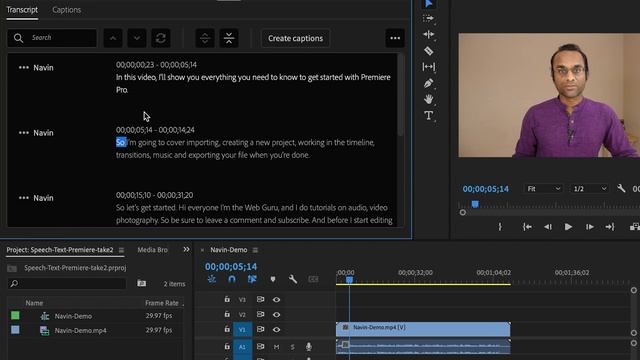Click the Project panel search field
Image resolution: width=640 pixels, height=360 pixels.
67,283
